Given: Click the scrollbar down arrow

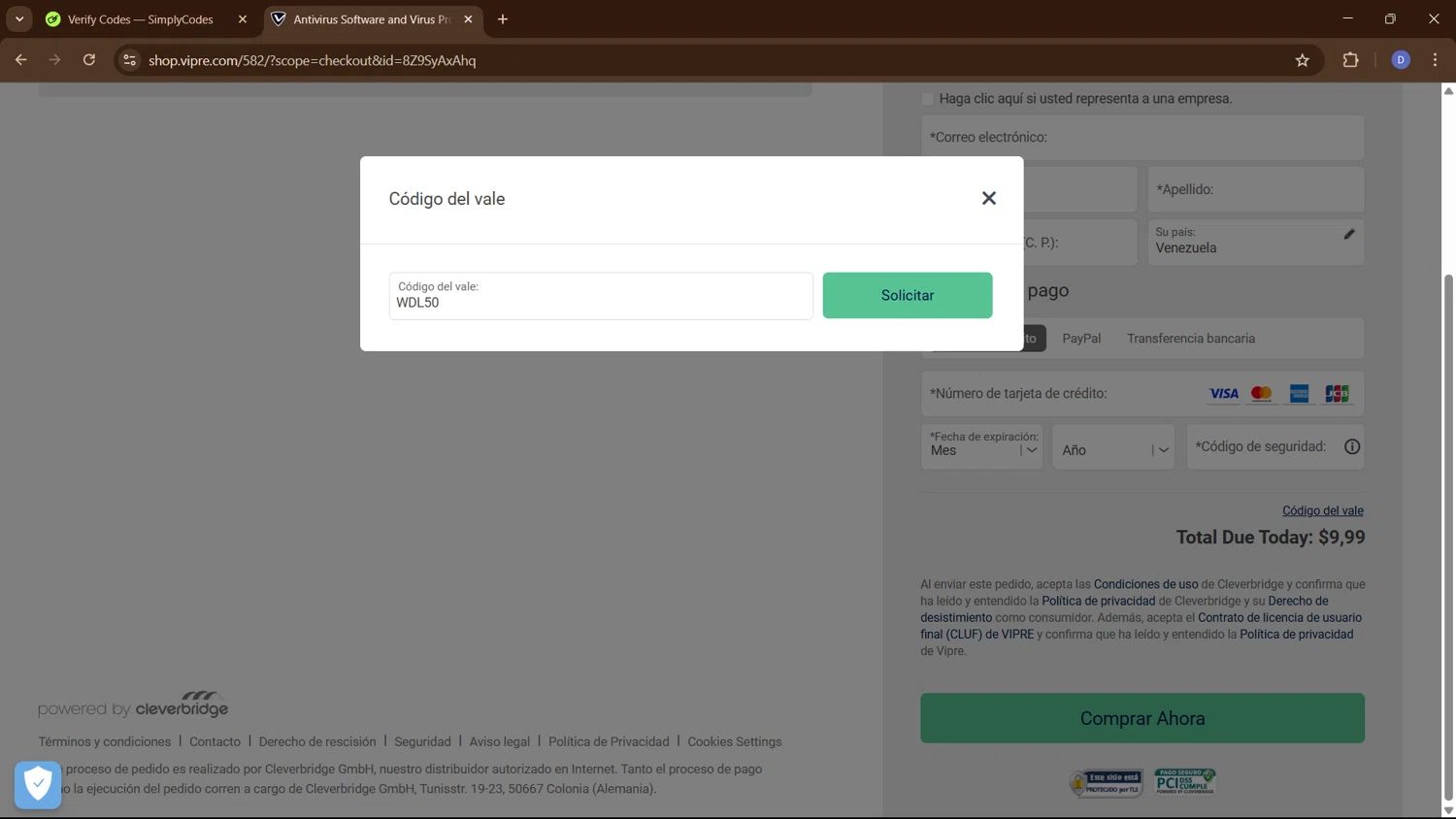Looking at the screenshot, I should click(x=1448, y=810).
